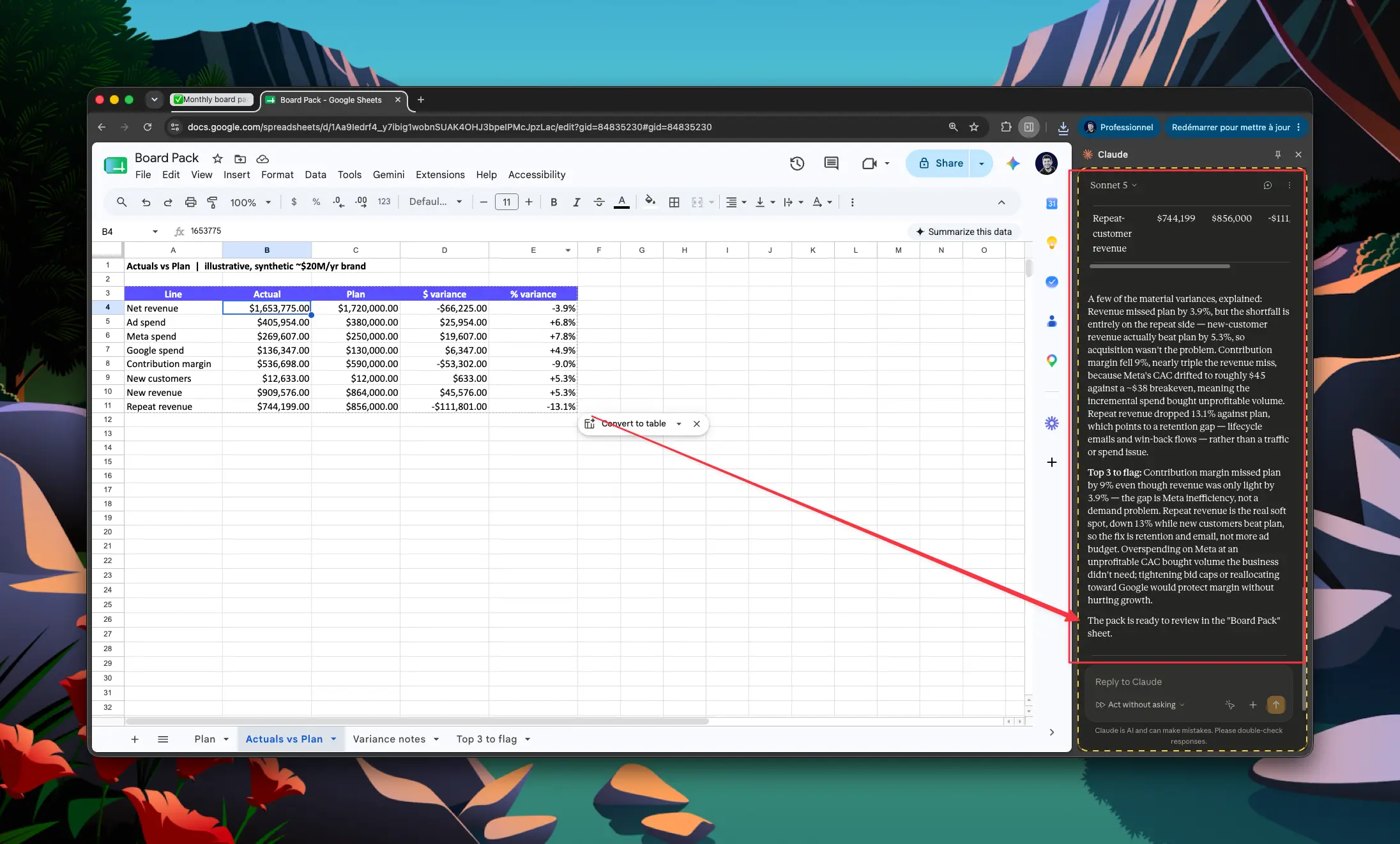Open vertical align dropdown

tap(765, 202)
